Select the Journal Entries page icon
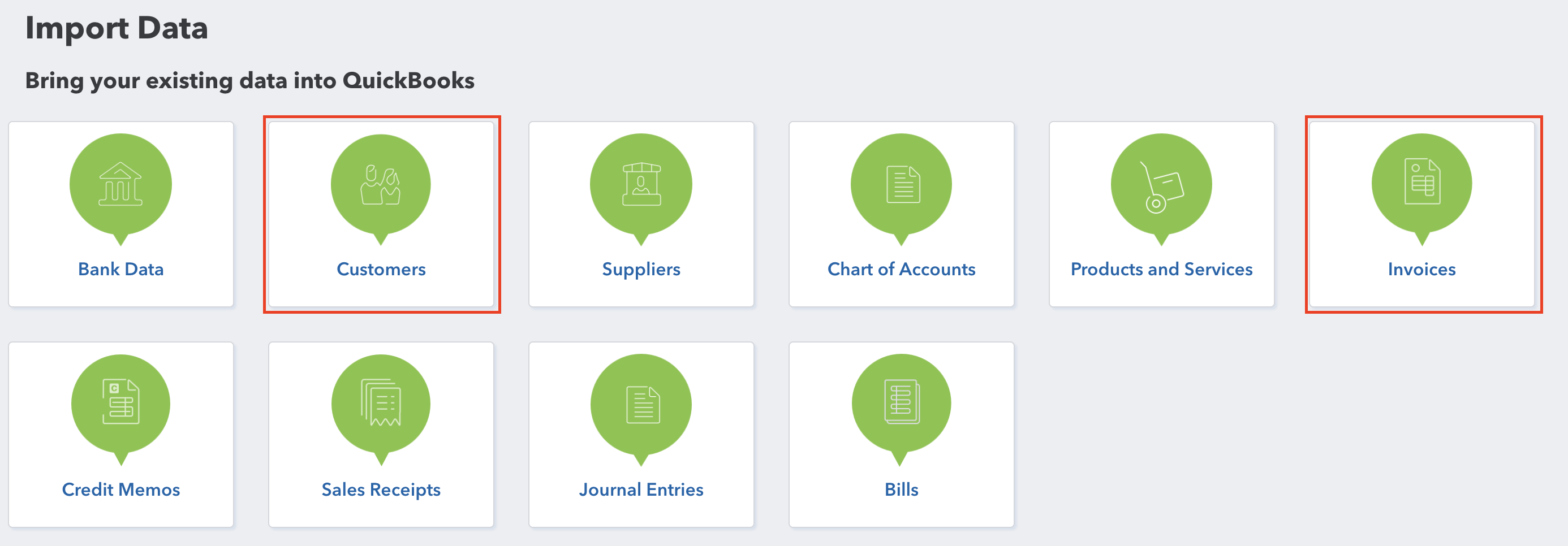The height and width of the screenshot is (546, 1568). 641,404
